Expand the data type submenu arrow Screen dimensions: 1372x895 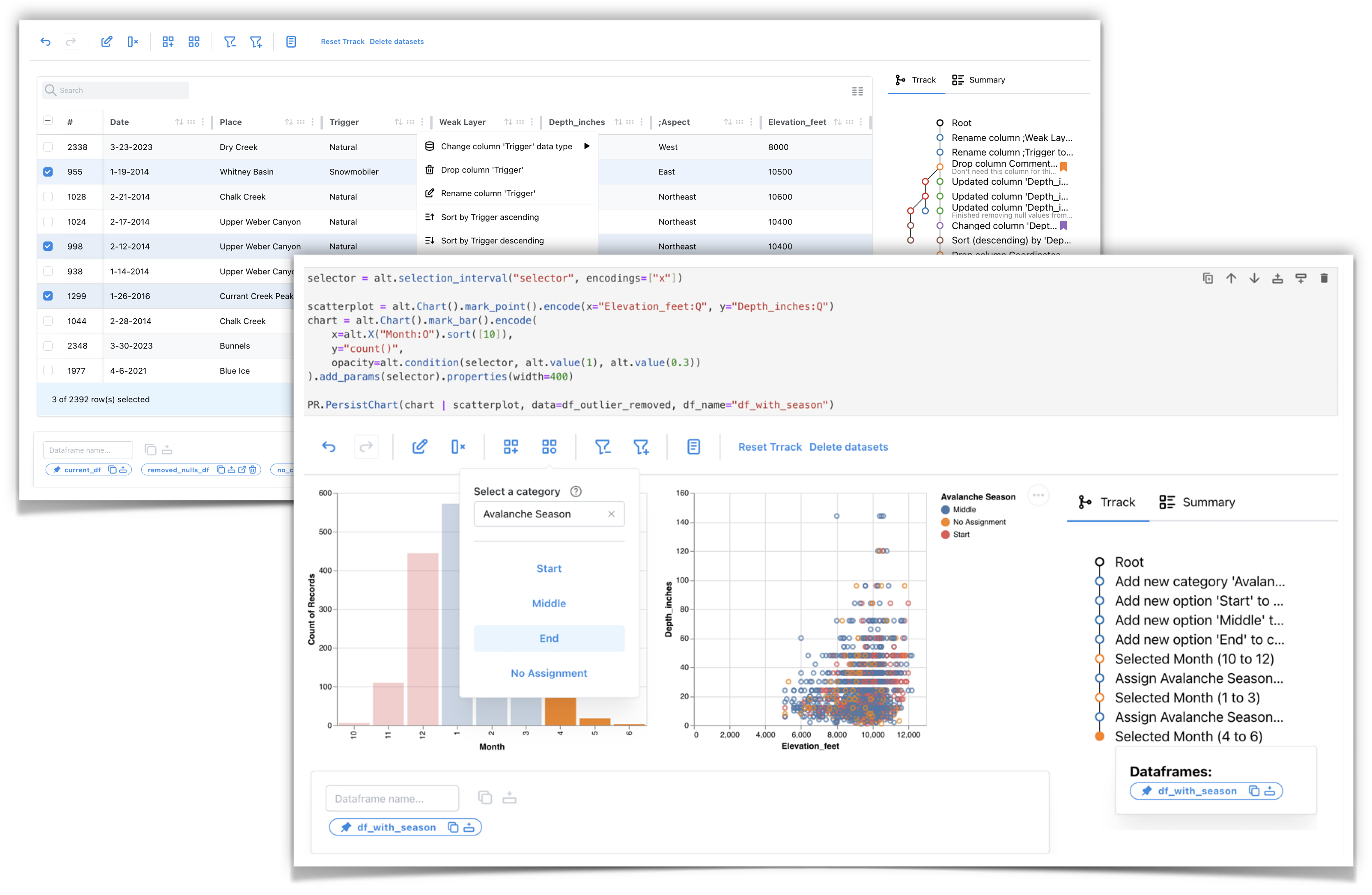point(586,146)
